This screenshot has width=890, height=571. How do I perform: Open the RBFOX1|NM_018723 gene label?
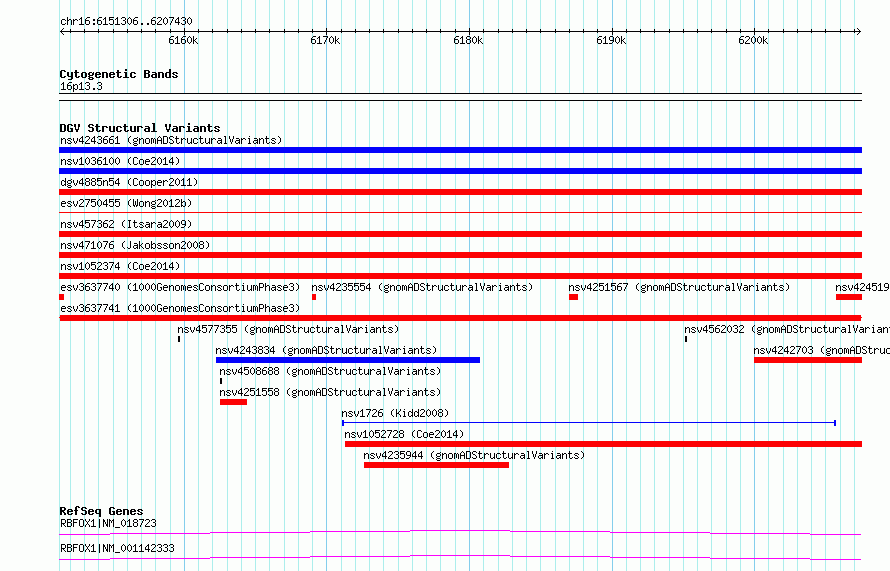[x=108, y=523]
